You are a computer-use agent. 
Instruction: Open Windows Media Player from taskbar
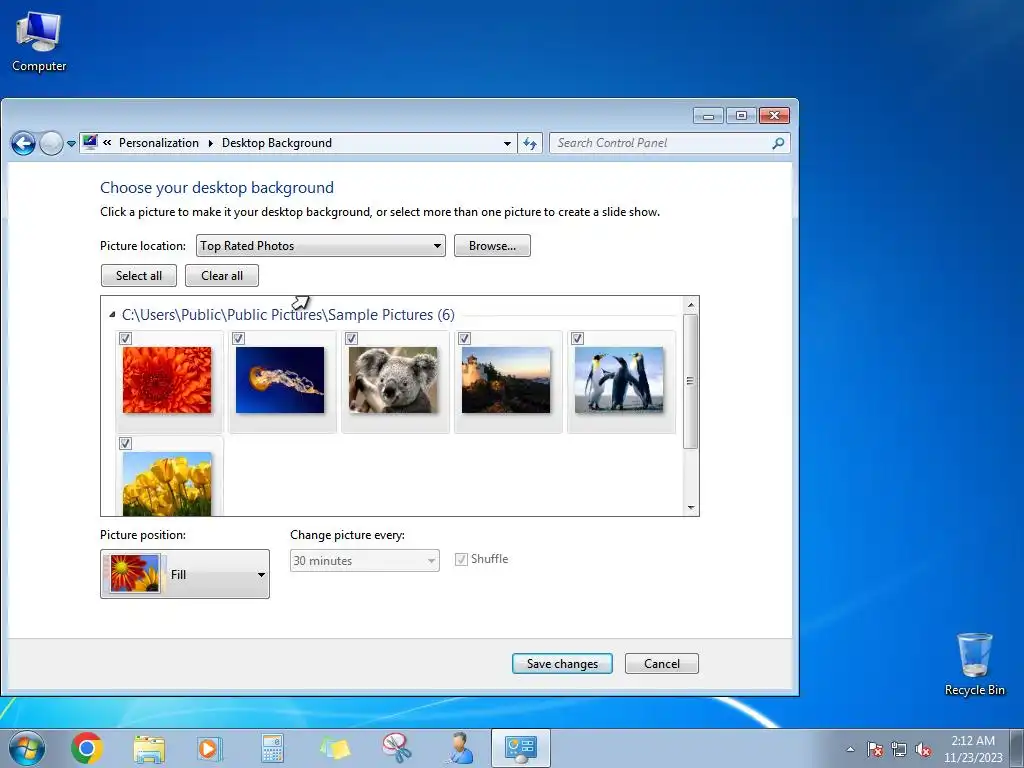click(210, 748)
